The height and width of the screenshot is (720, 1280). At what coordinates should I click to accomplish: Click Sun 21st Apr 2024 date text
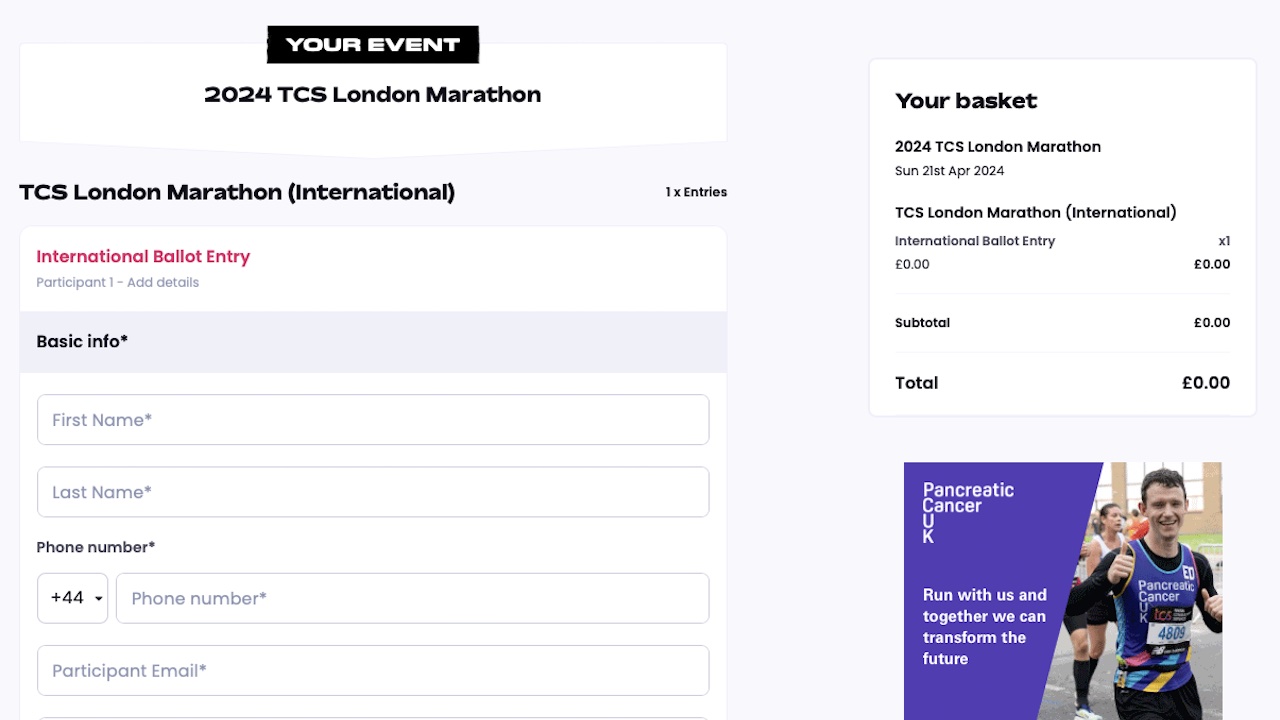pos(949,171)
